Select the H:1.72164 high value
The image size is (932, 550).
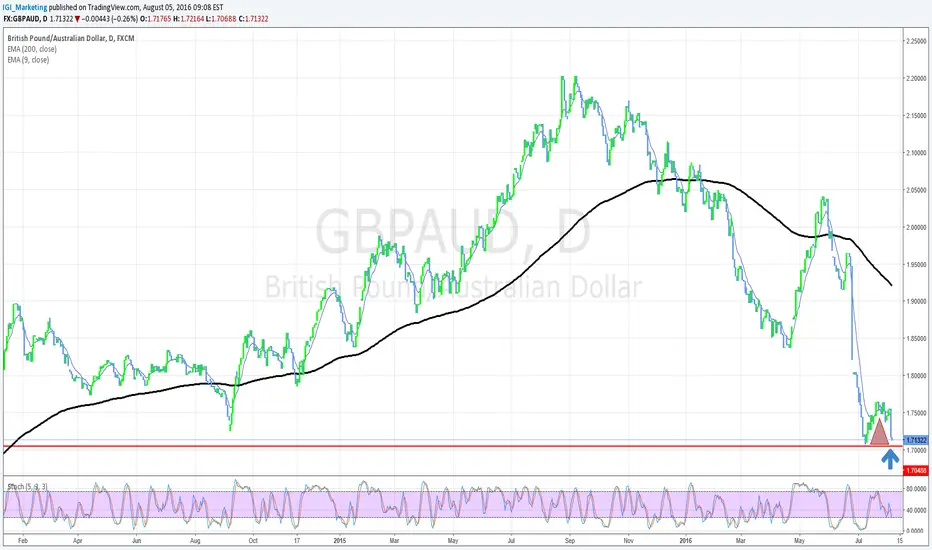point(188,19)
